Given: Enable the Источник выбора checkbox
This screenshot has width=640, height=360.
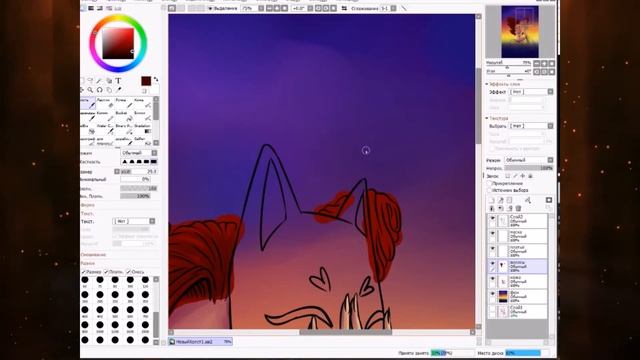Looking at the screenshot, I should pyautogui.click(x=489, y=190).
